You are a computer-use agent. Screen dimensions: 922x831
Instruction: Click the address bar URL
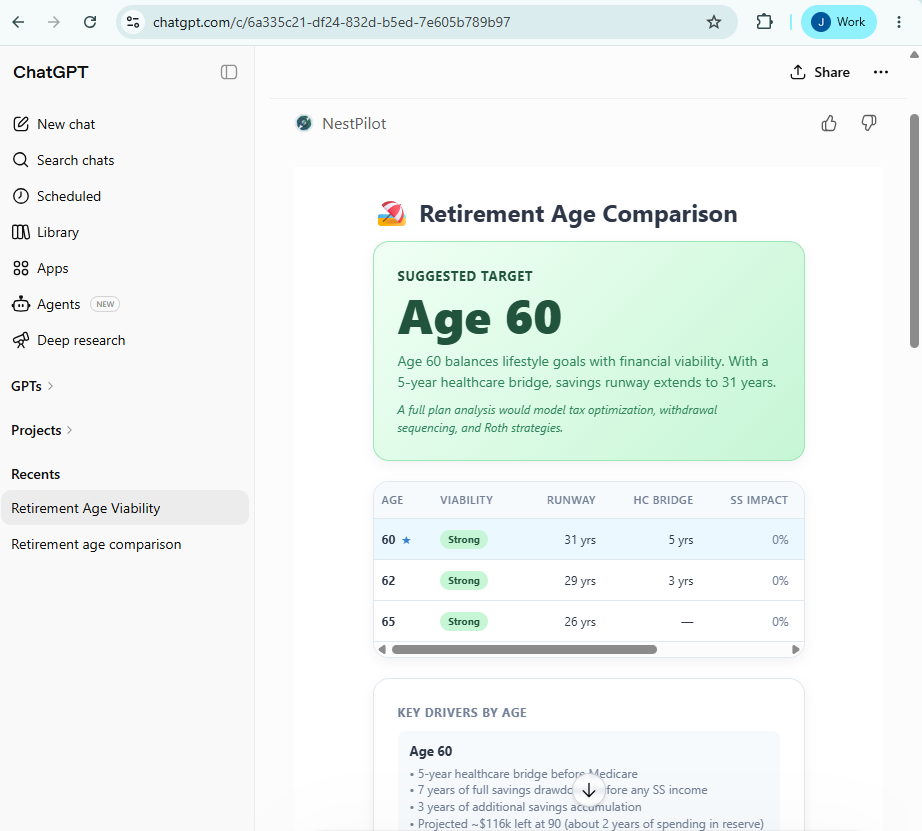coord(332,22)
